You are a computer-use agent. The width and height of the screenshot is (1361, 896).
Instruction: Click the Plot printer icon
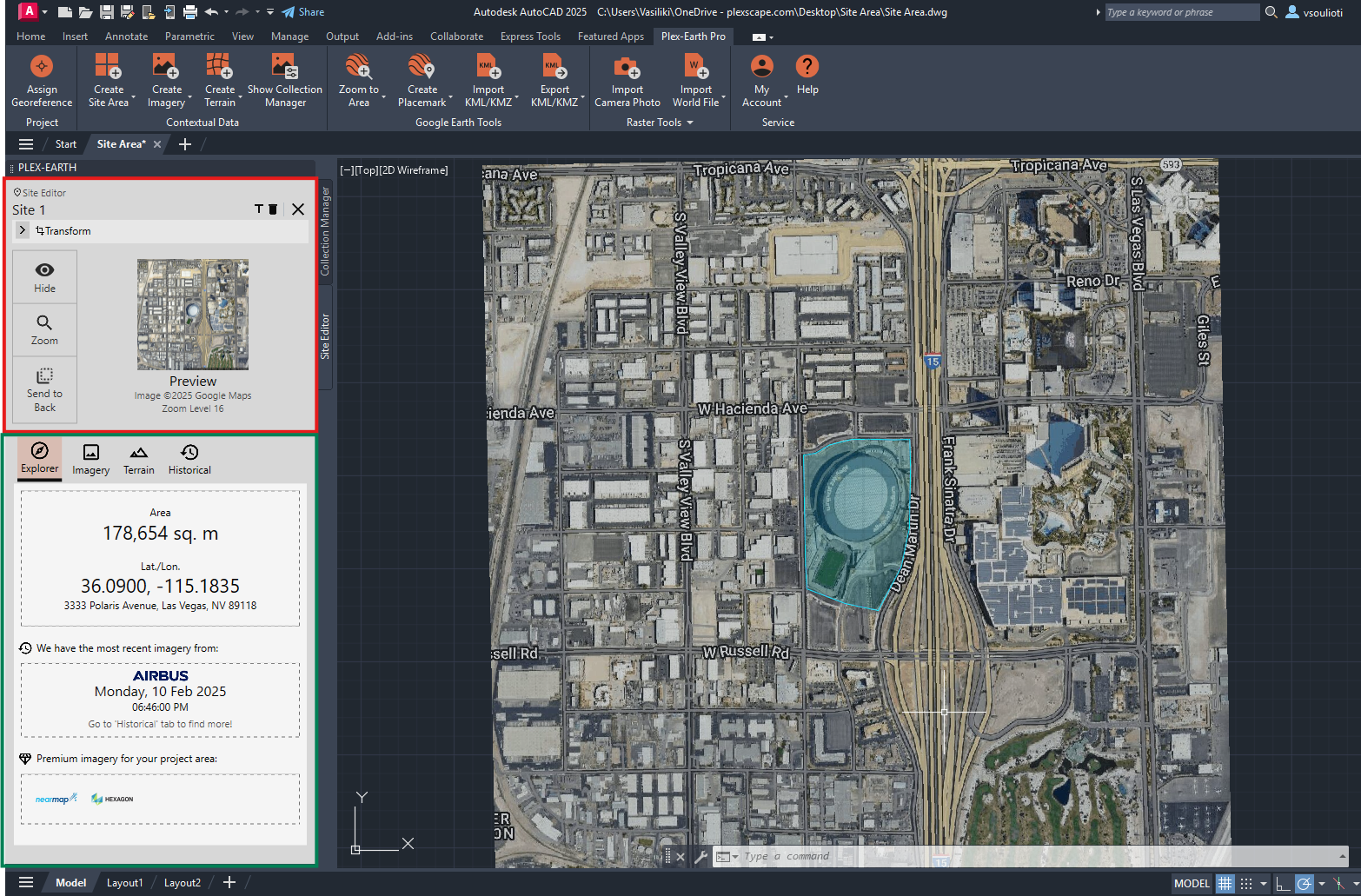[x=190, y=12]
